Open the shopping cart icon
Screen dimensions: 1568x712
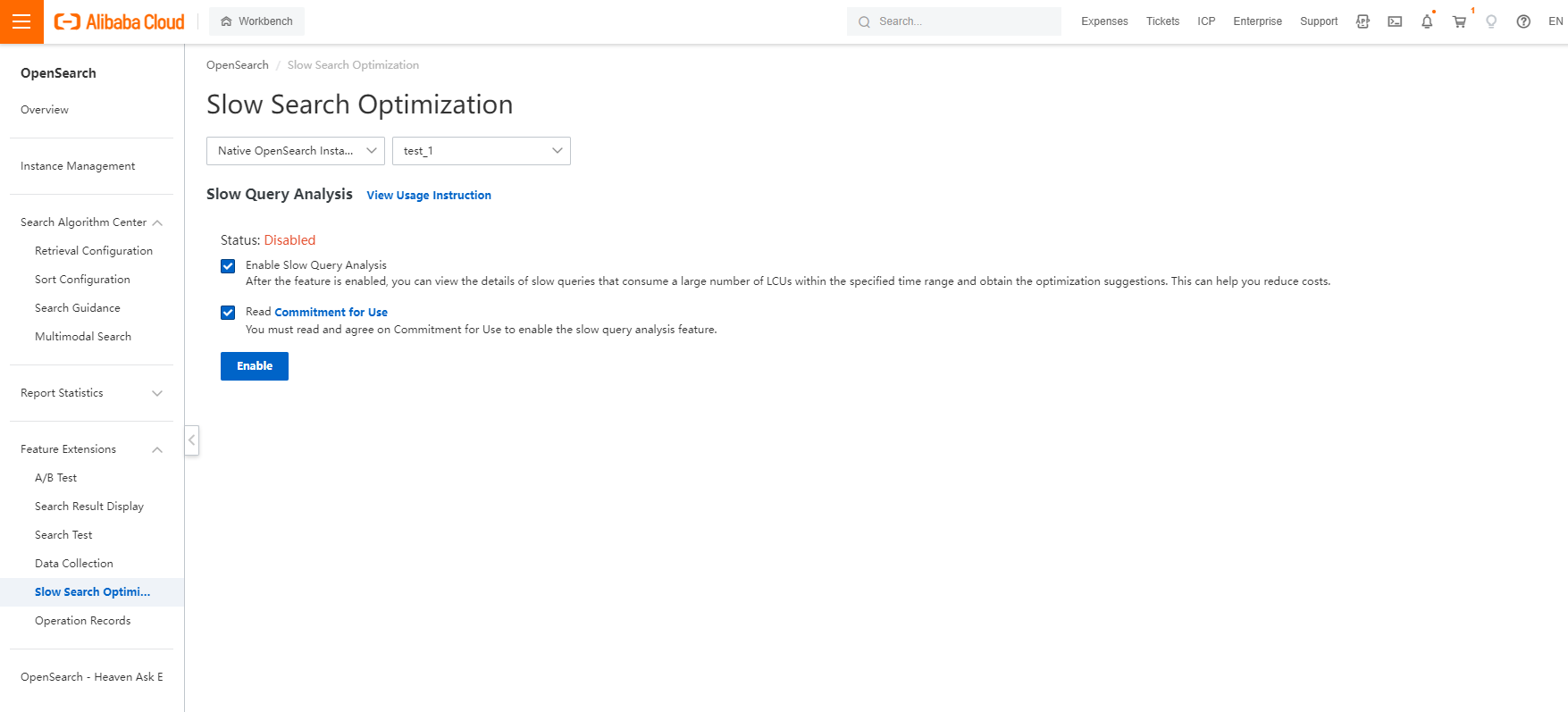[1459, 21]
